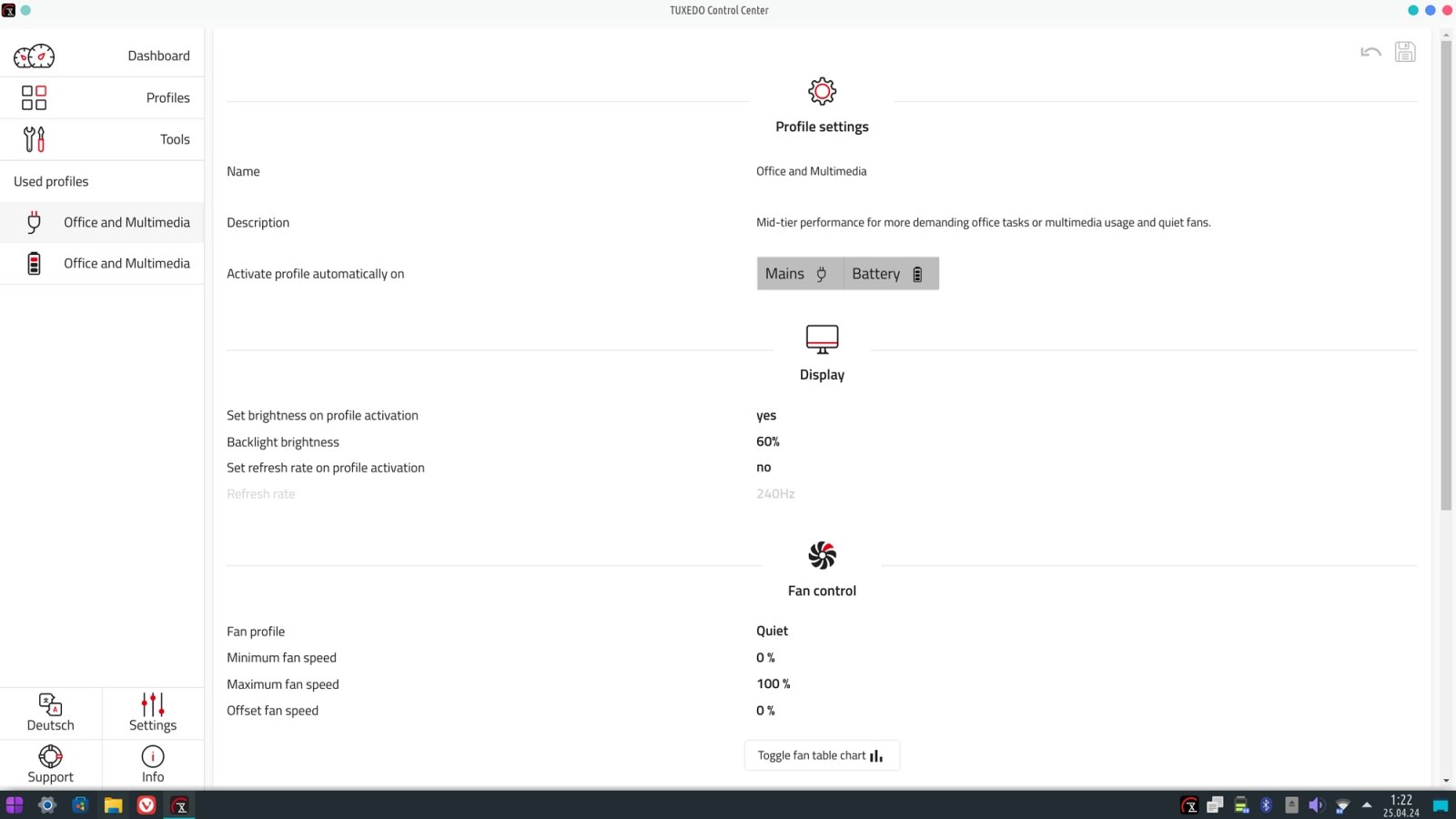Click the profile name value 'Office and Multimedia'
The image size is (1456, 819).
coord(811,171)
